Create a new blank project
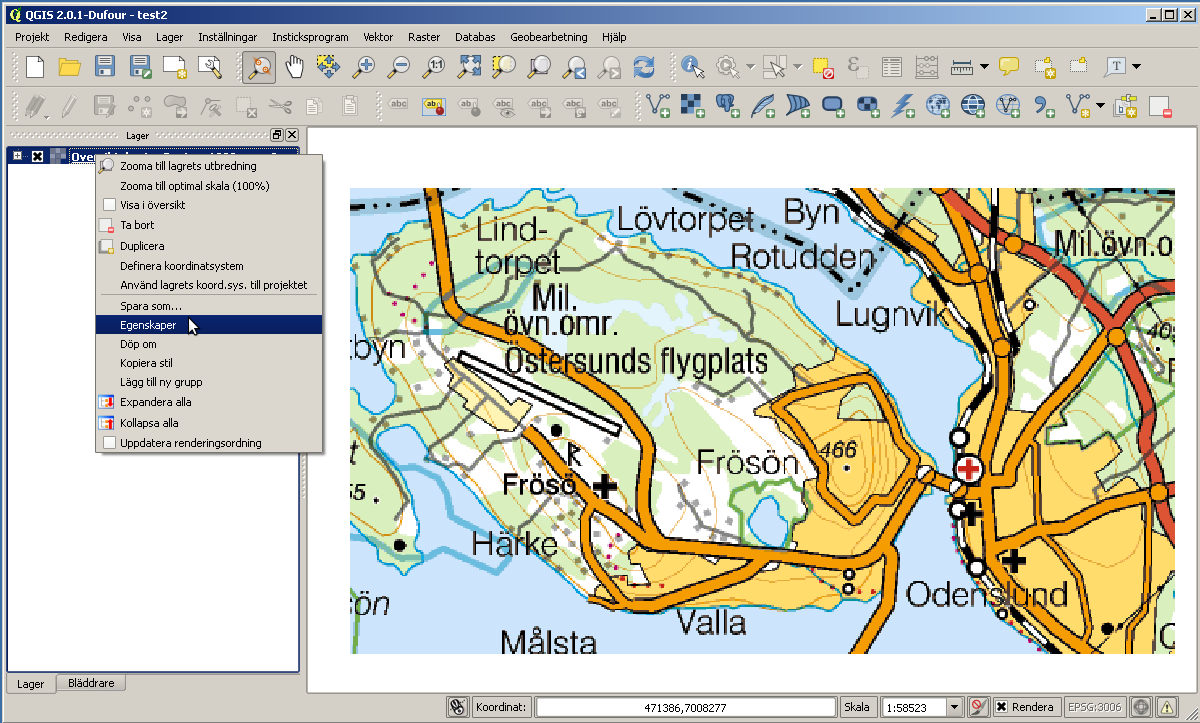1200x723 pixels. [x=35, y=67]
